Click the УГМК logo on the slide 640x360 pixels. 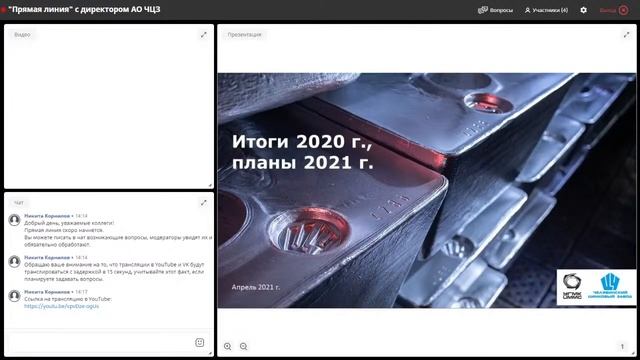tap(572, 287)
